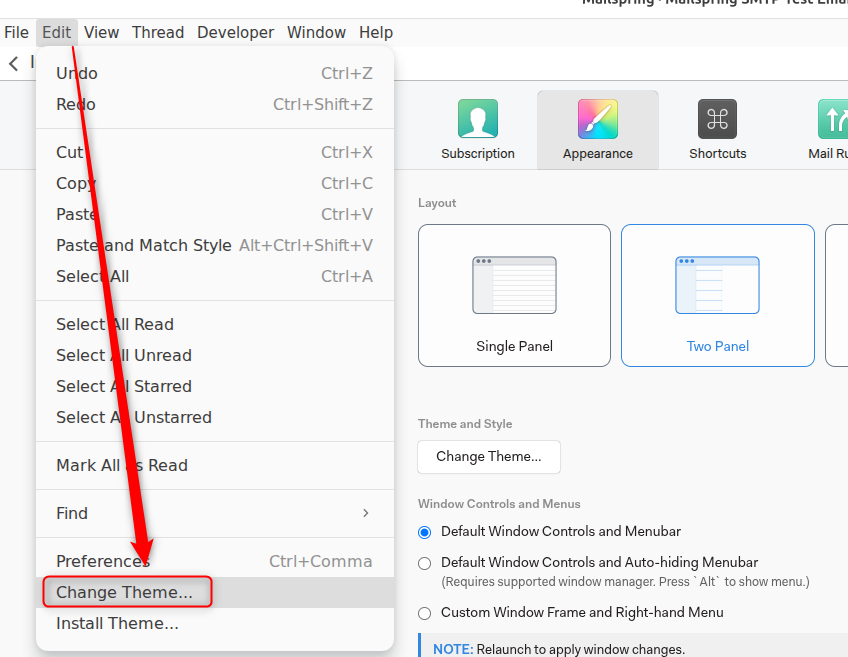The width and height of the screenshot is (848, 657).
Task: Select Default Window Controls and Menubar
Action: coord(424,532)
